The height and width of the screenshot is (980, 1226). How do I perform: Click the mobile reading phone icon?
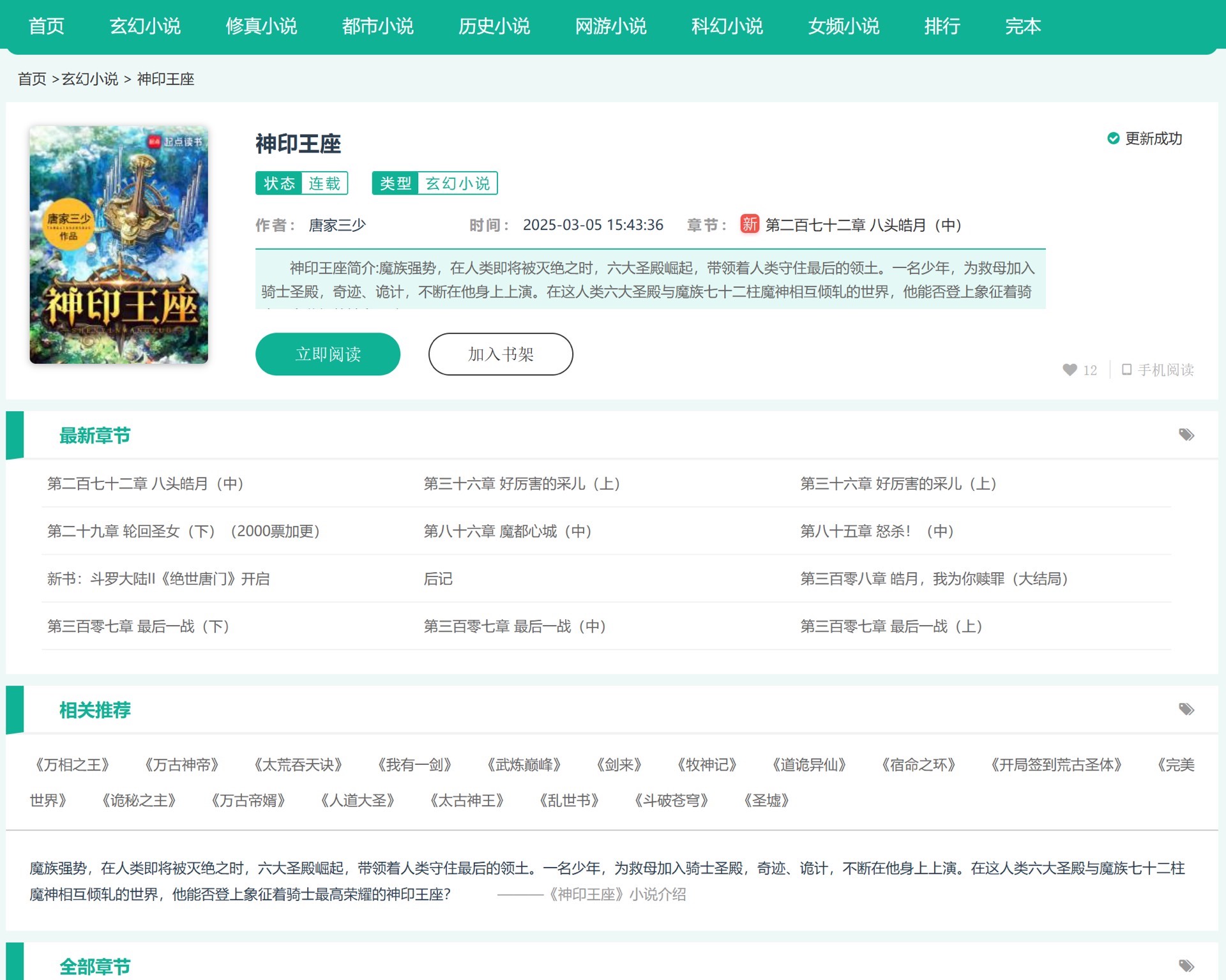(1127, 370)
